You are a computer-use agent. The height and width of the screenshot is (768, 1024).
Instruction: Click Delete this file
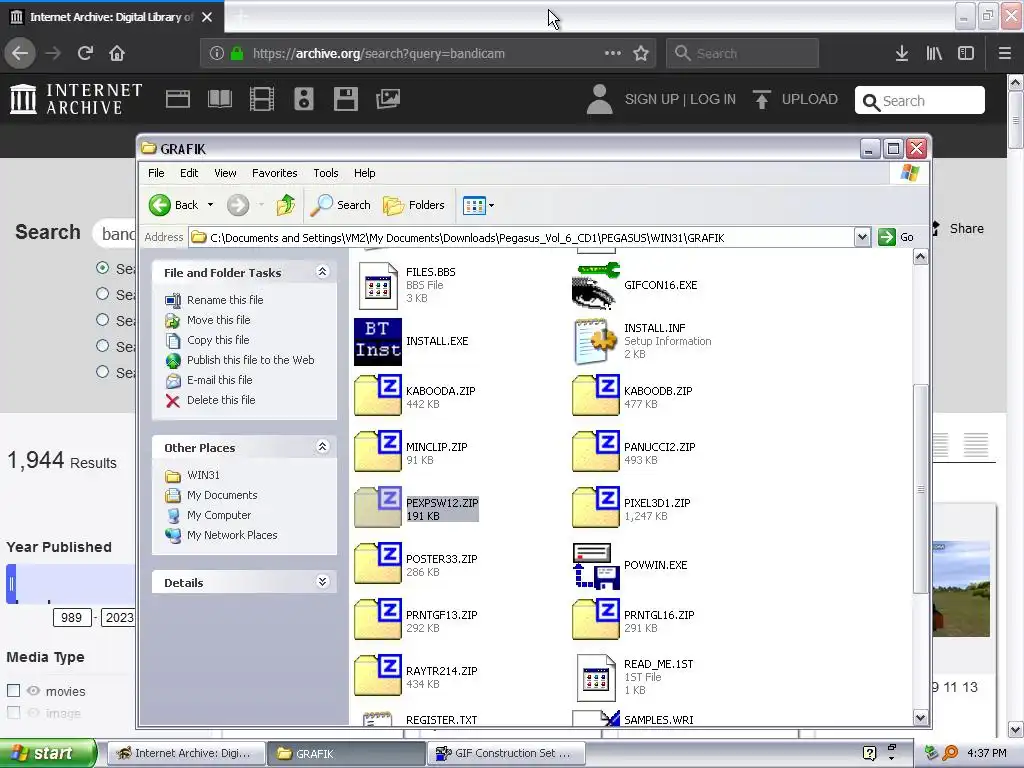coord(221,400)
